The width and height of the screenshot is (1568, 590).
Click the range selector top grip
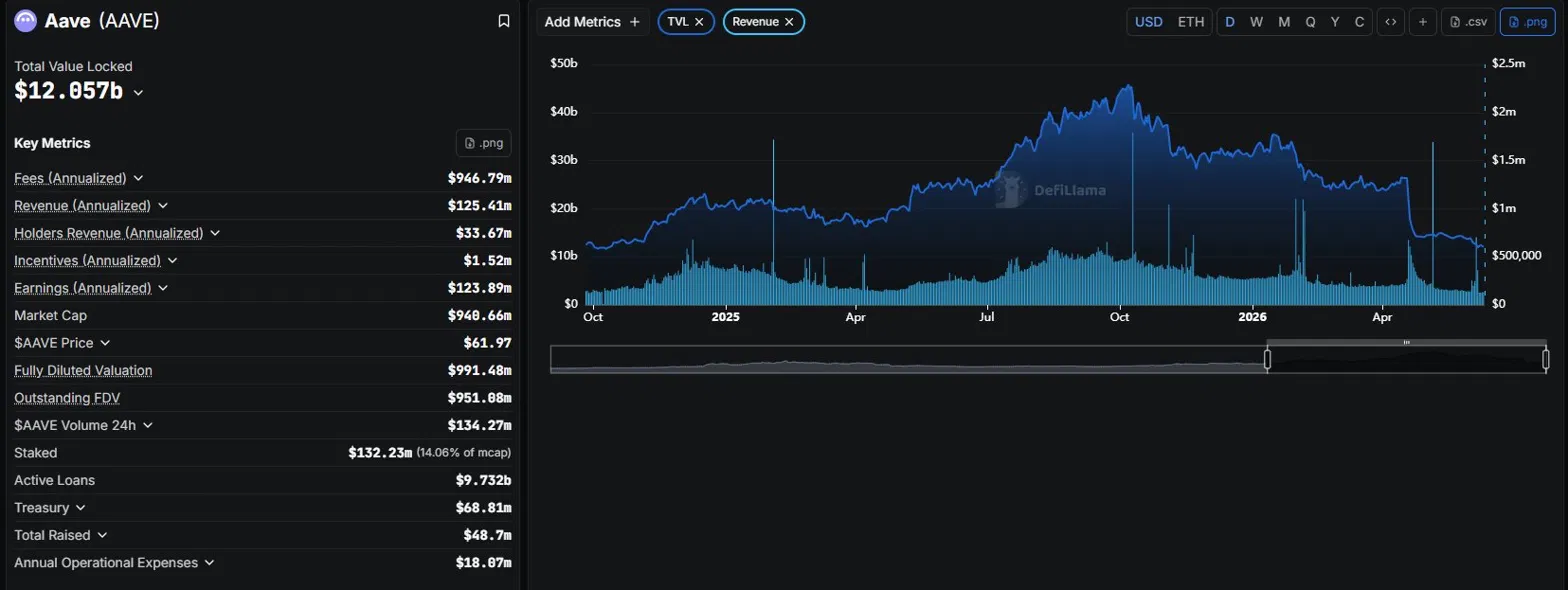1406,342
